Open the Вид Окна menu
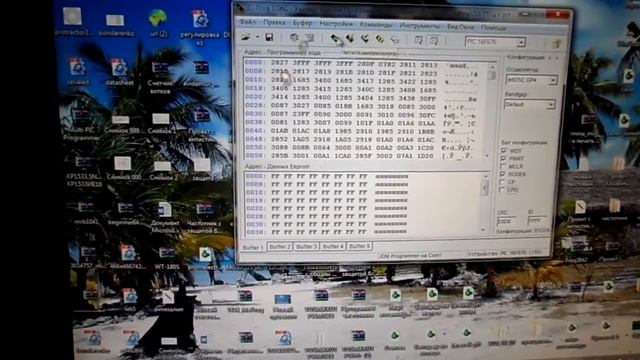This screenshot has width=640, height=360. 460,27
